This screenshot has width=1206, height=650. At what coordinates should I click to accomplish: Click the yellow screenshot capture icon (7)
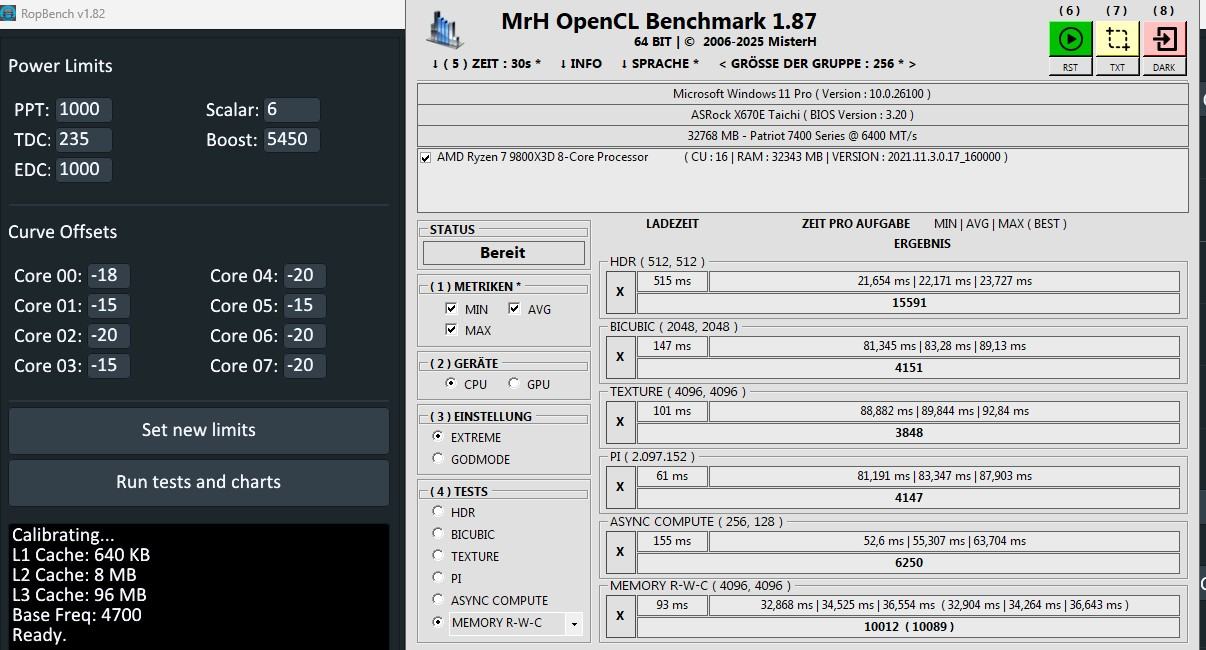pyautogui.click(x=1117, y=39)
